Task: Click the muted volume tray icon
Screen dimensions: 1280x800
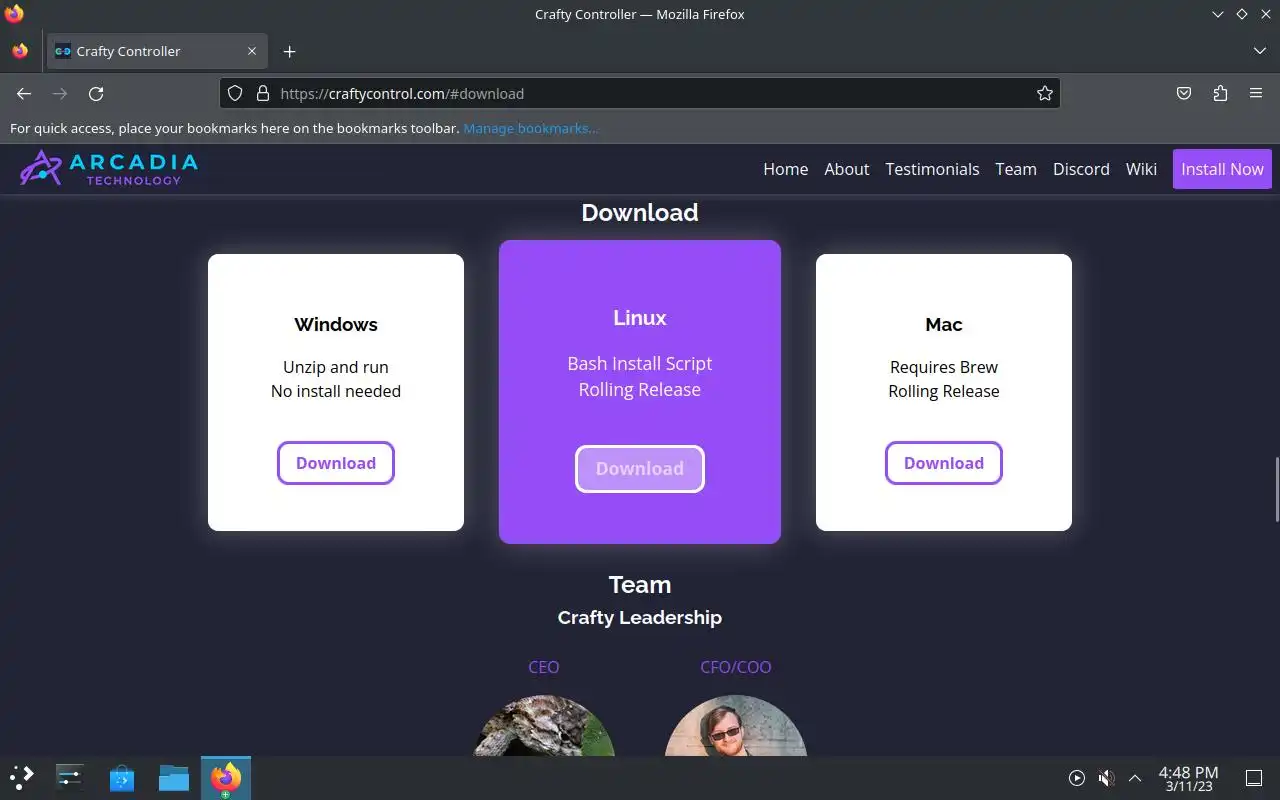Action: (x=1106, y=778)
